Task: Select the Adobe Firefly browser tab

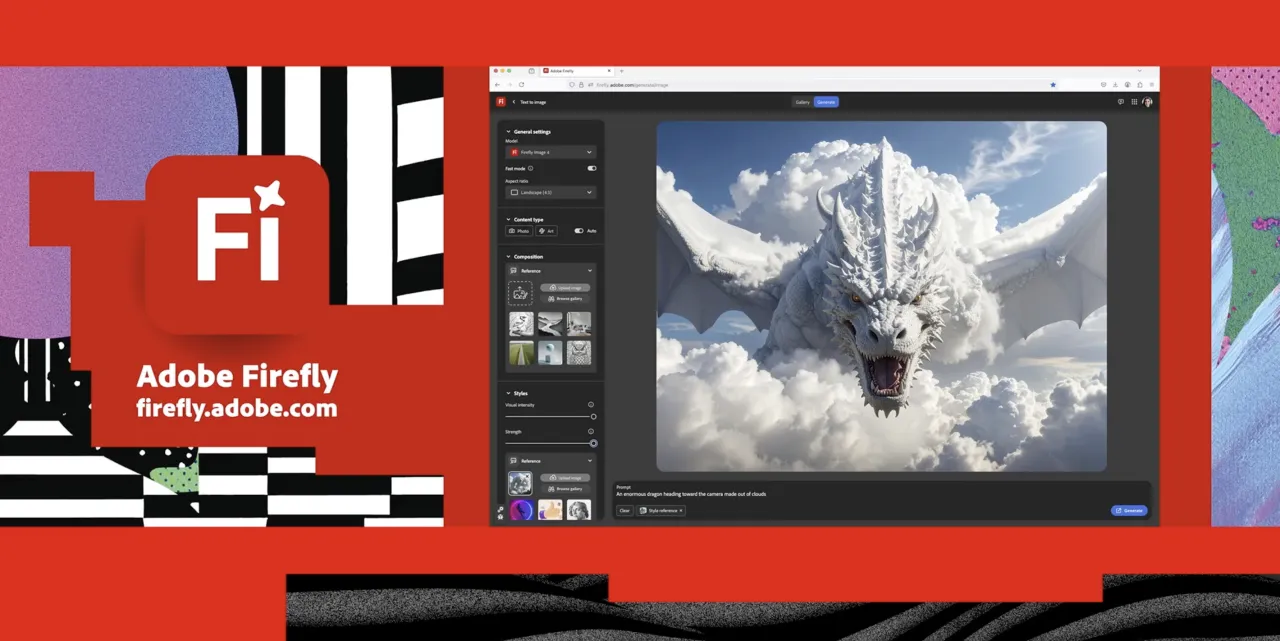Action: tap(576, 71)
